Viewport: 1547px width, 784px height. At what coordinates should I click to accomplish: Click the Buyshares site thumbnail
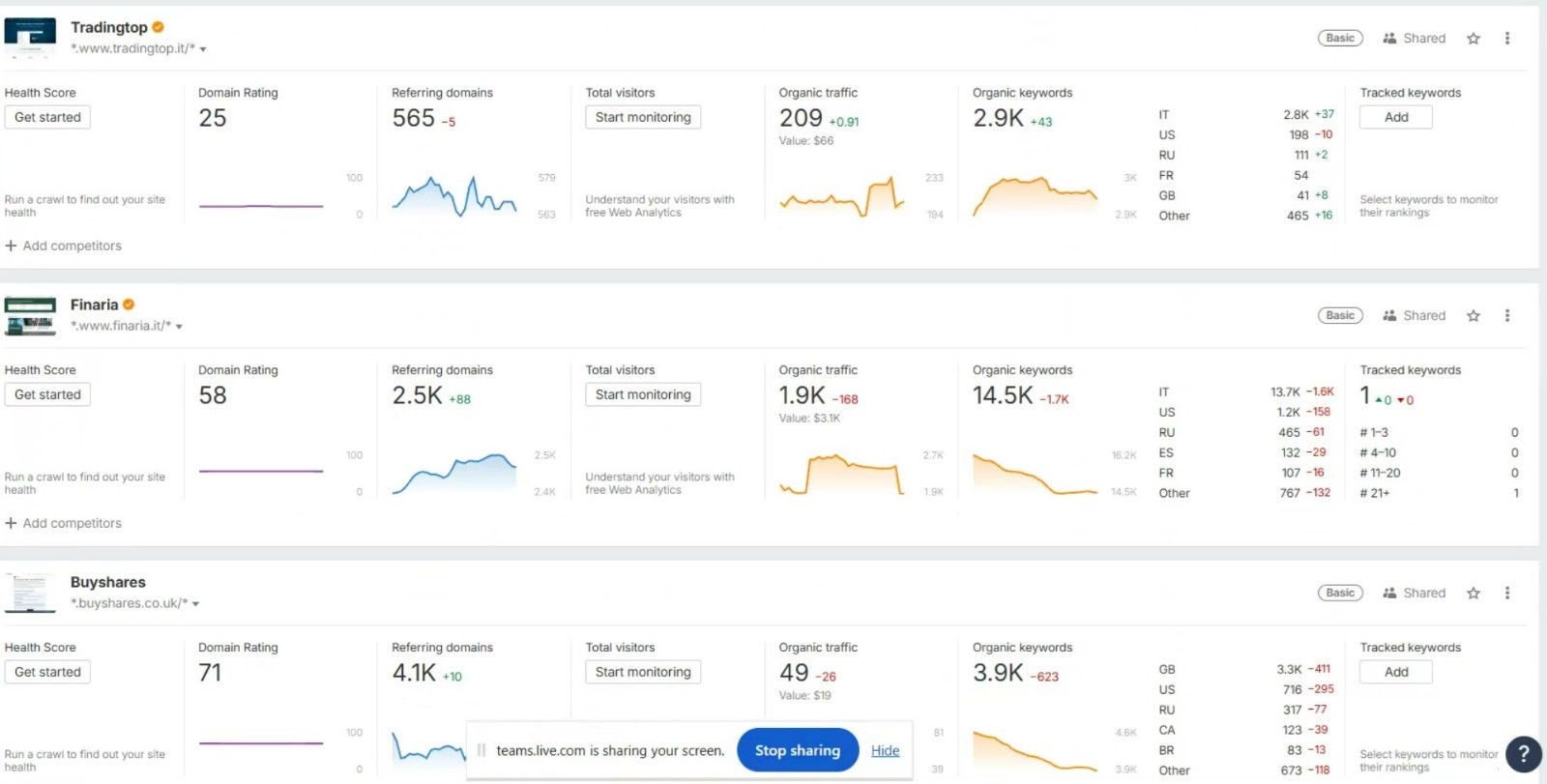30,594
